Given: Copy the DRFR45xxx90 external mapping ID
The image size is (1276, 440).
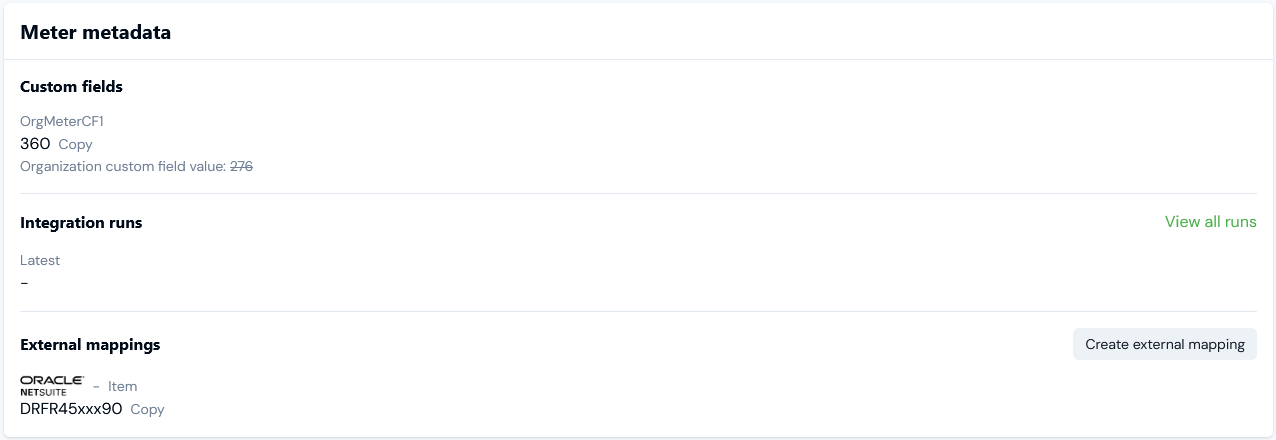Looking at the screenshot, I should [x=147, y=409].
